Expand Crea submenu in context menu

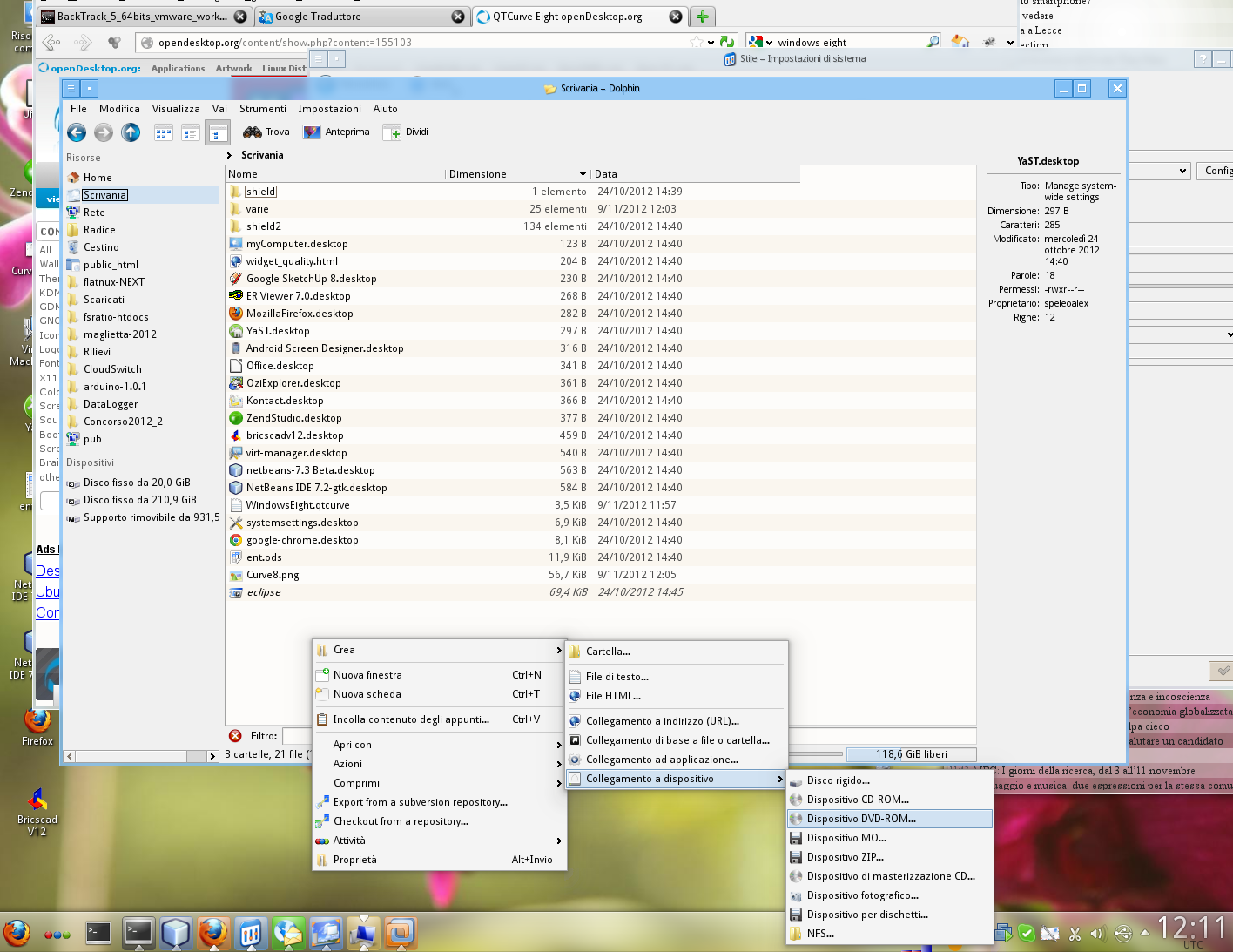(x=440, y=650)
